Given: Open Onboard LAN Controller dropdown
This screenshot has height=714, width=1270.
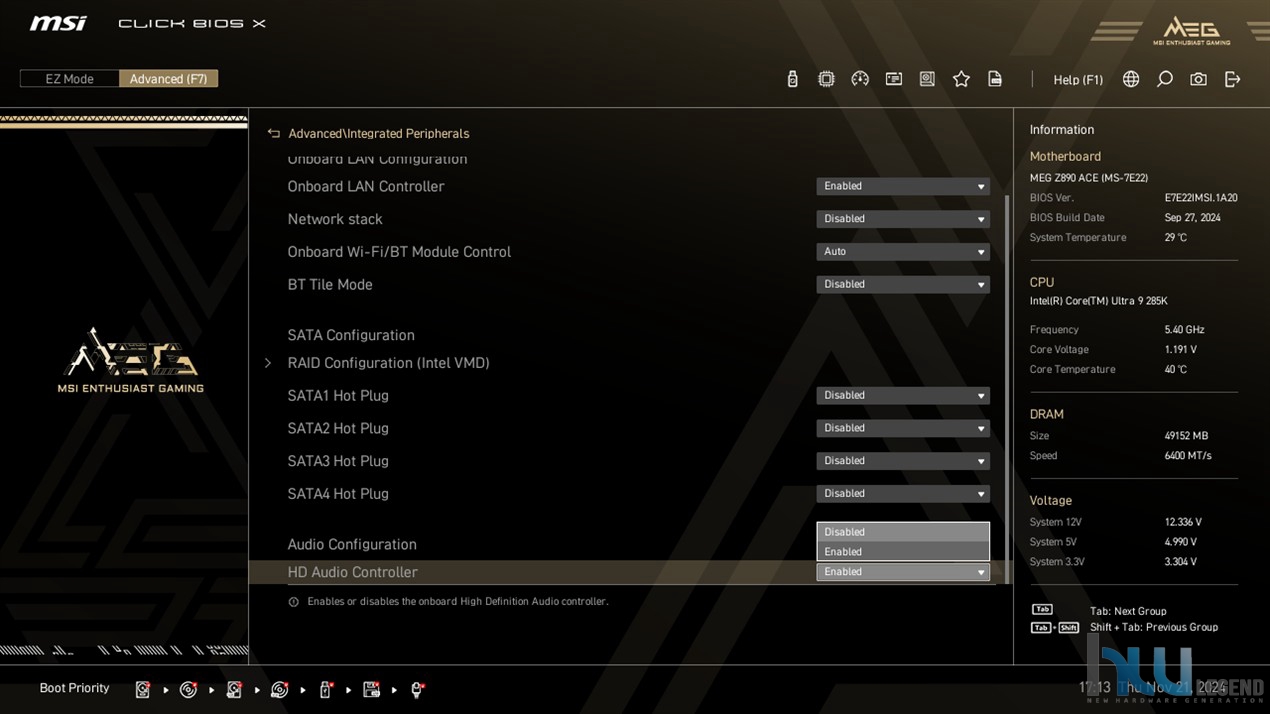Looking at the screenshot, I should (x=903, y=186).
